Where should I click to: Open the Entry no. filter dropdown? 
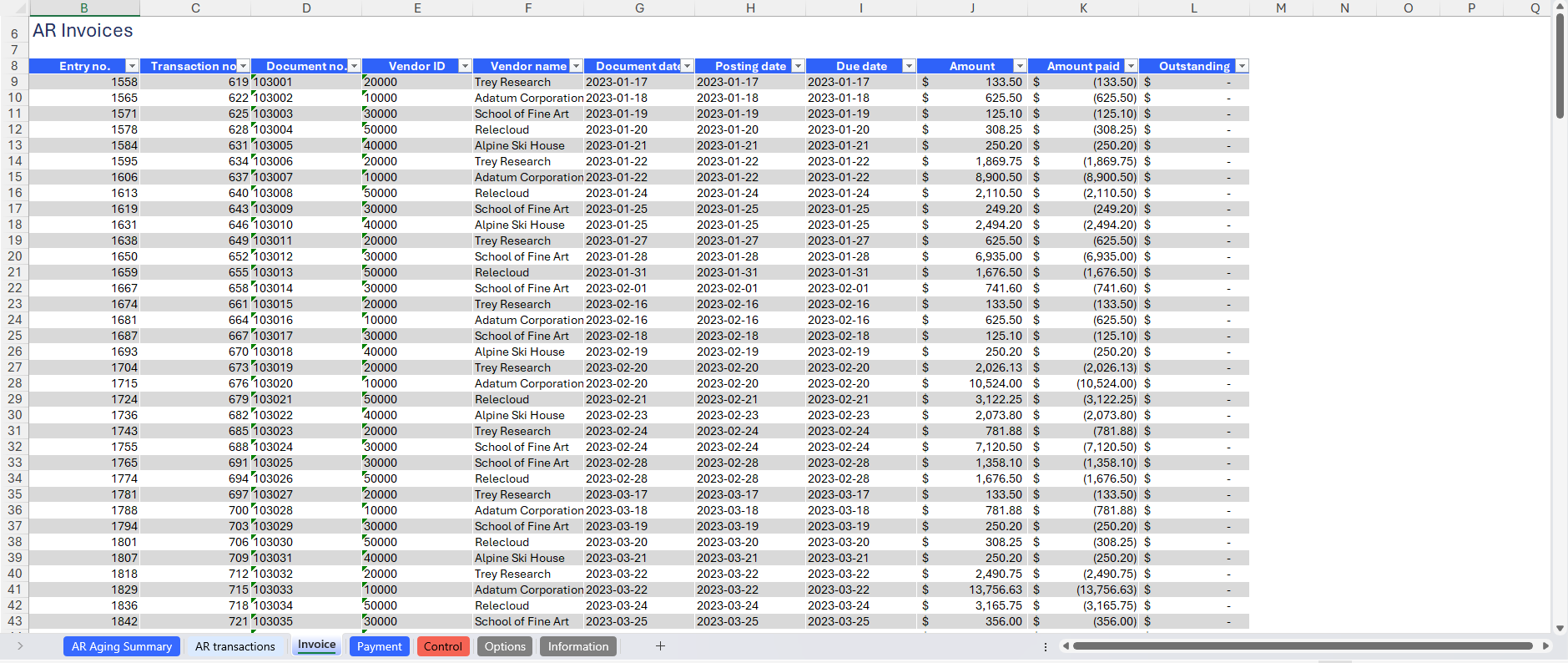pyautogui.click(x=132, y=66)
